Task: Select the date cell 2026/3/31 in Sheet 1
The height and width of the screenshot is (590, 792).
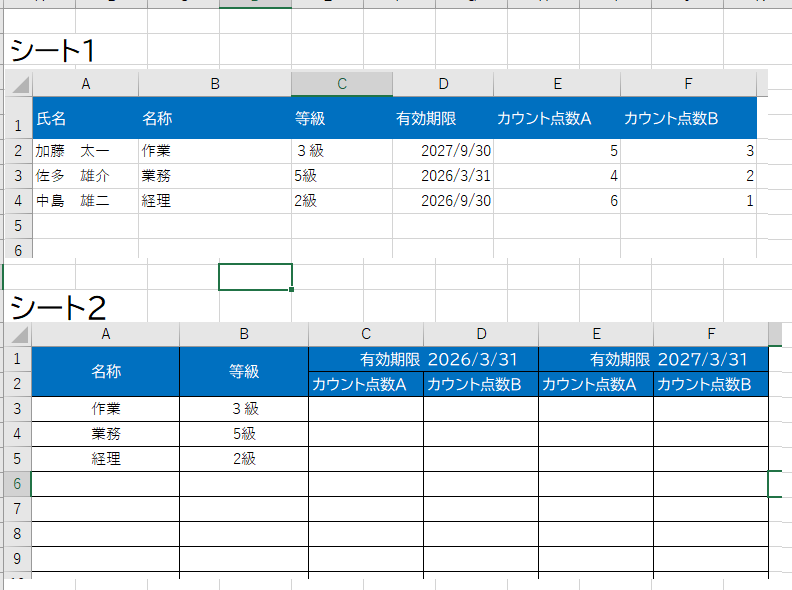Action: (443, 176)
